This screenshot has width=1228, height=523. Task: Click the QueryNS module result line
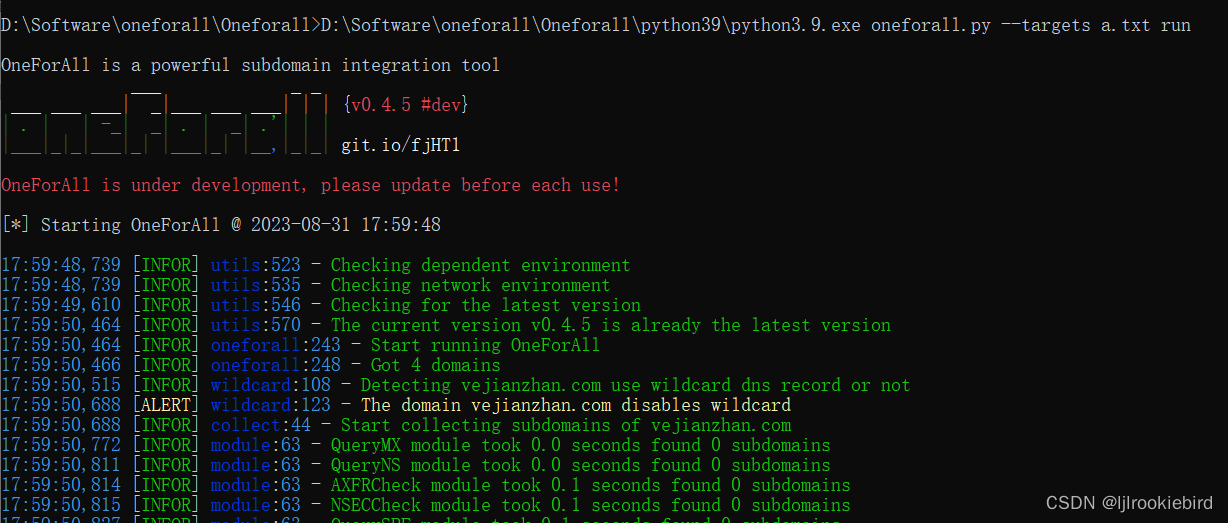(416, 465)
